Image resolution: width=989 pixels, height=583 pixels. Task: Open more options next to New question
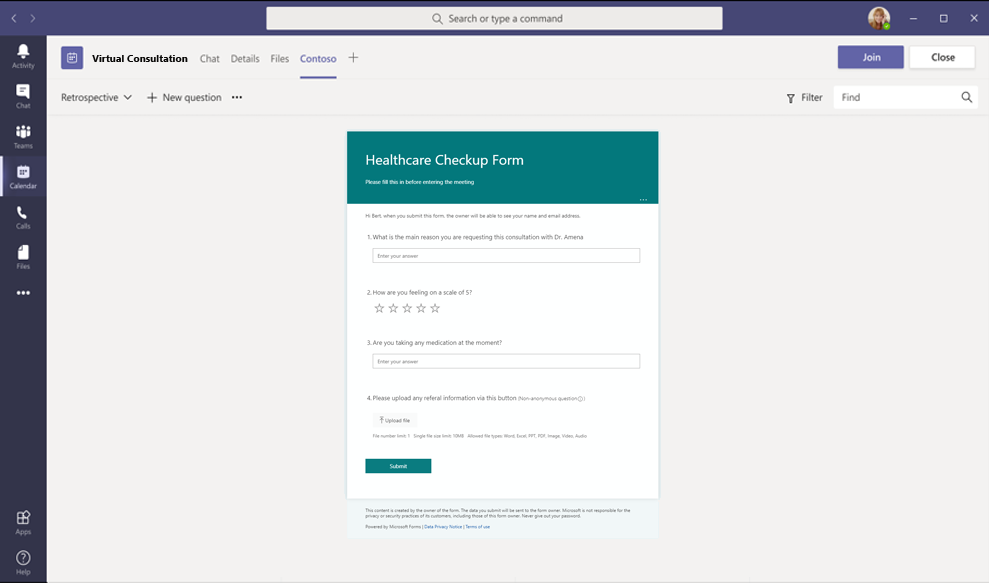[x=237, y=97]
